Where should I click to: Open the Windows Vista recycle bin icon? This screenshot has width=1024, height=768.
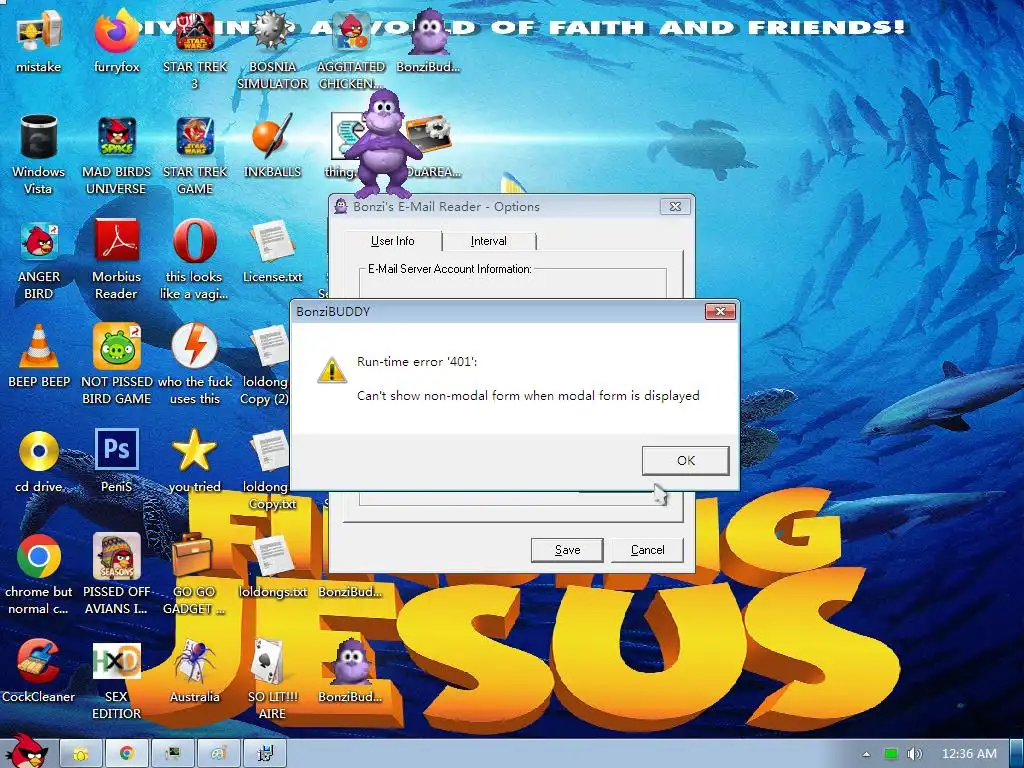(39, 155)
